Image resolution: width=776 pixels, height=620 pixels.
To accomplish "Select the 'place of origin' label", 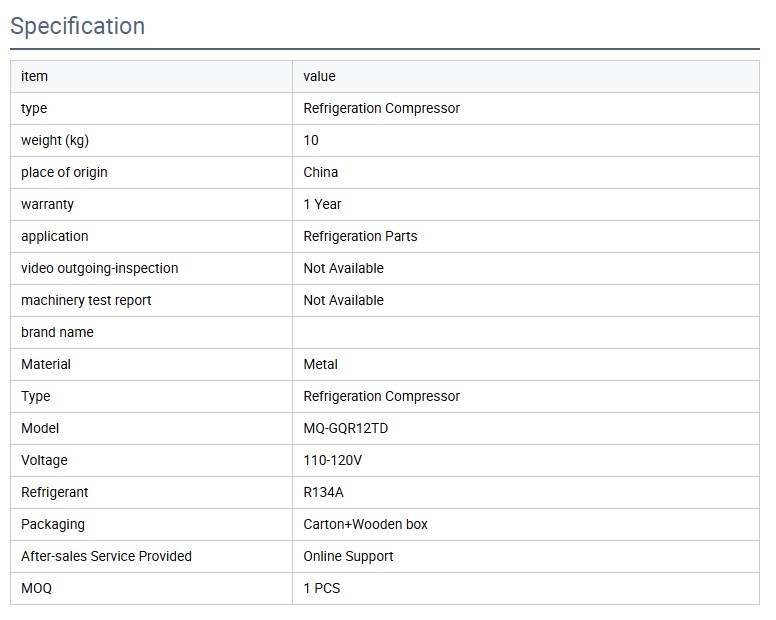I will (64, 173).
